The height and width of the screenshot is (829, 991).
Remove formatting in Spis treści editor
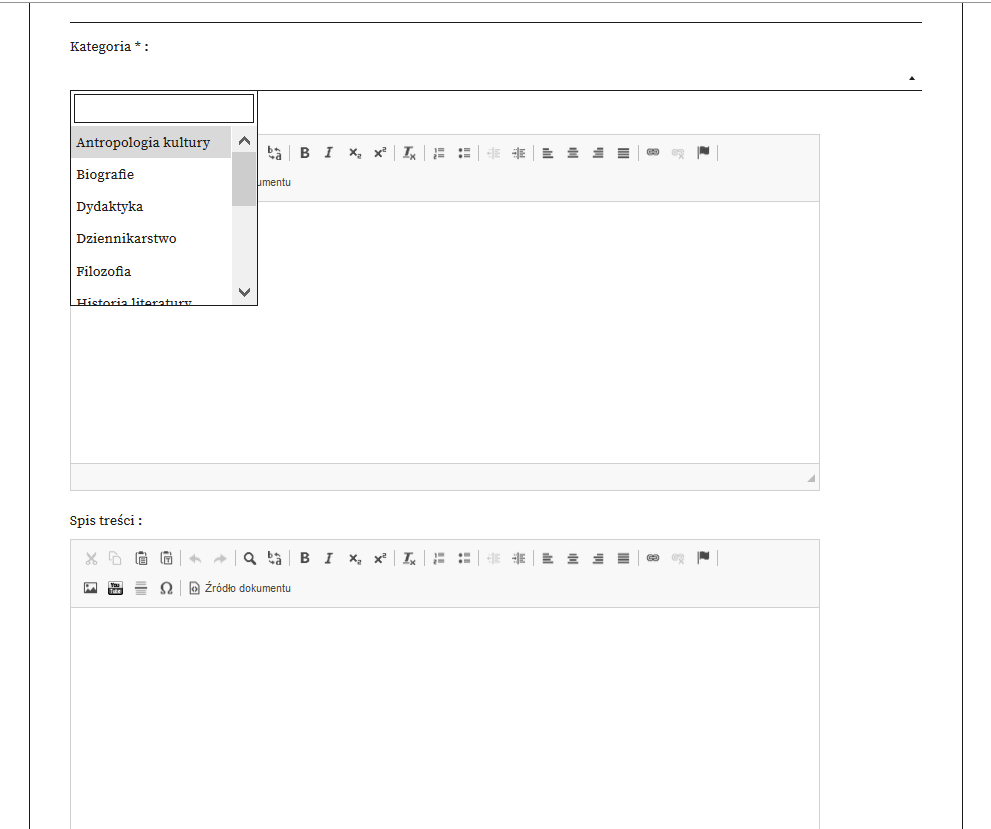click(409, 558)
